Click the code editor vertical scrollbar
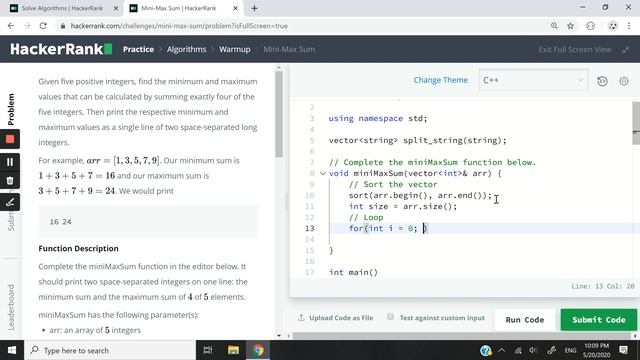The image size is (640, 360). tap(636, 123)
